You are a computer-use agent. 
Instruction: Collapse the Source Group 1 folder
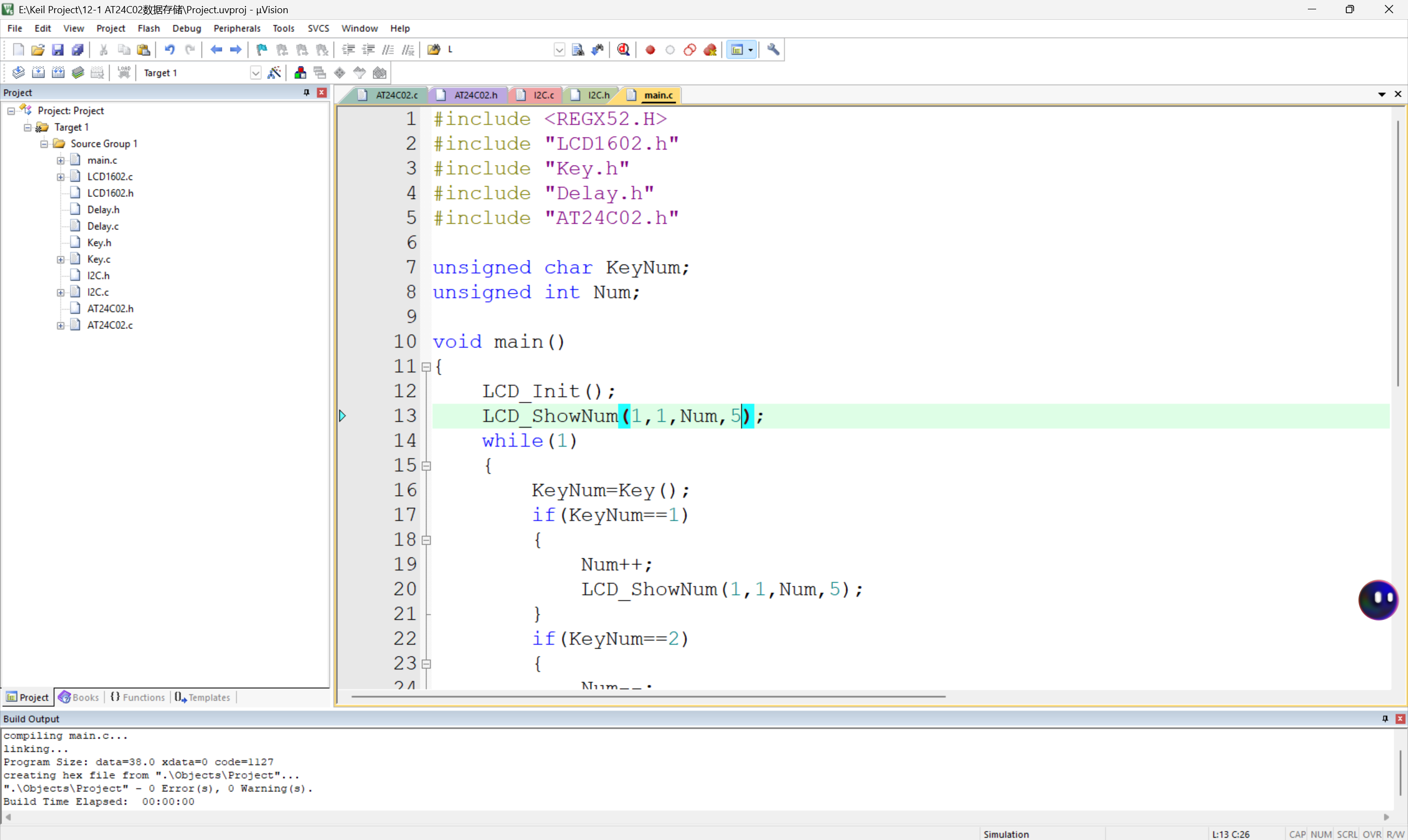coord(43,144)
